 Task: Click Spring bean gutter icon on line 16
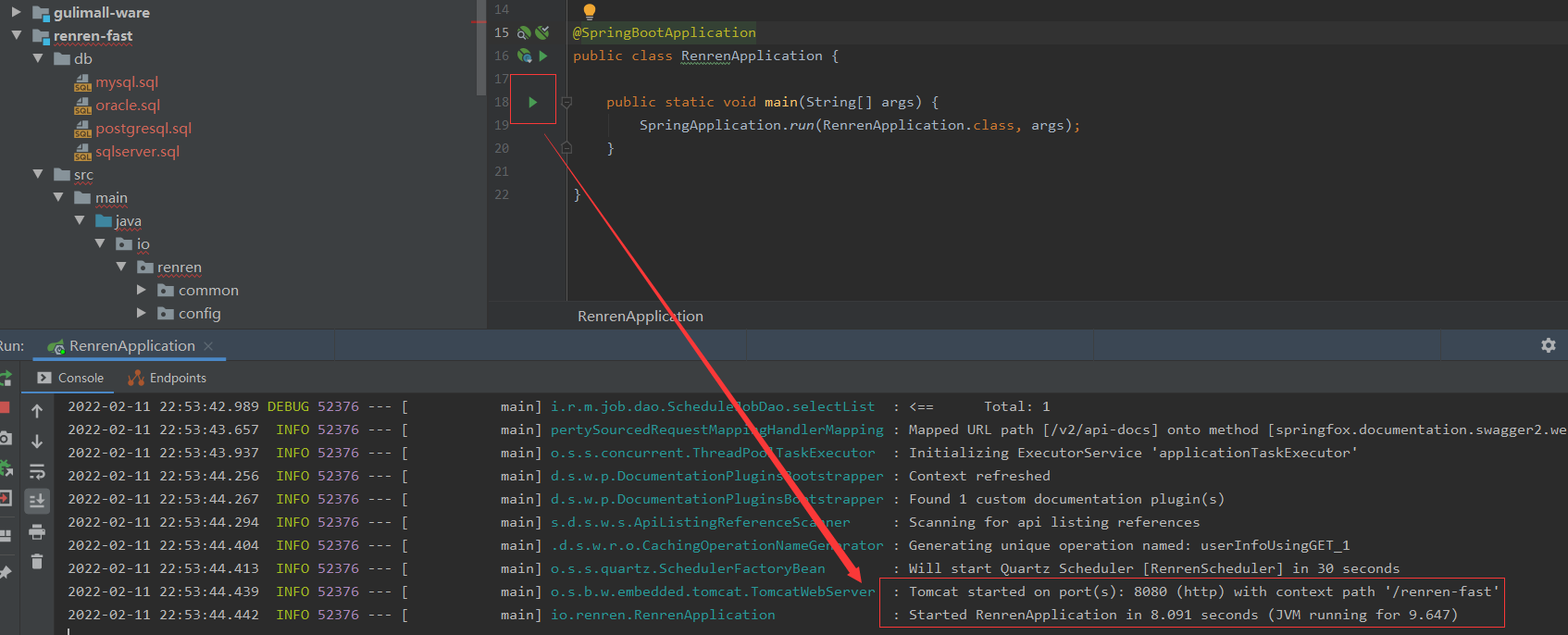524,56
